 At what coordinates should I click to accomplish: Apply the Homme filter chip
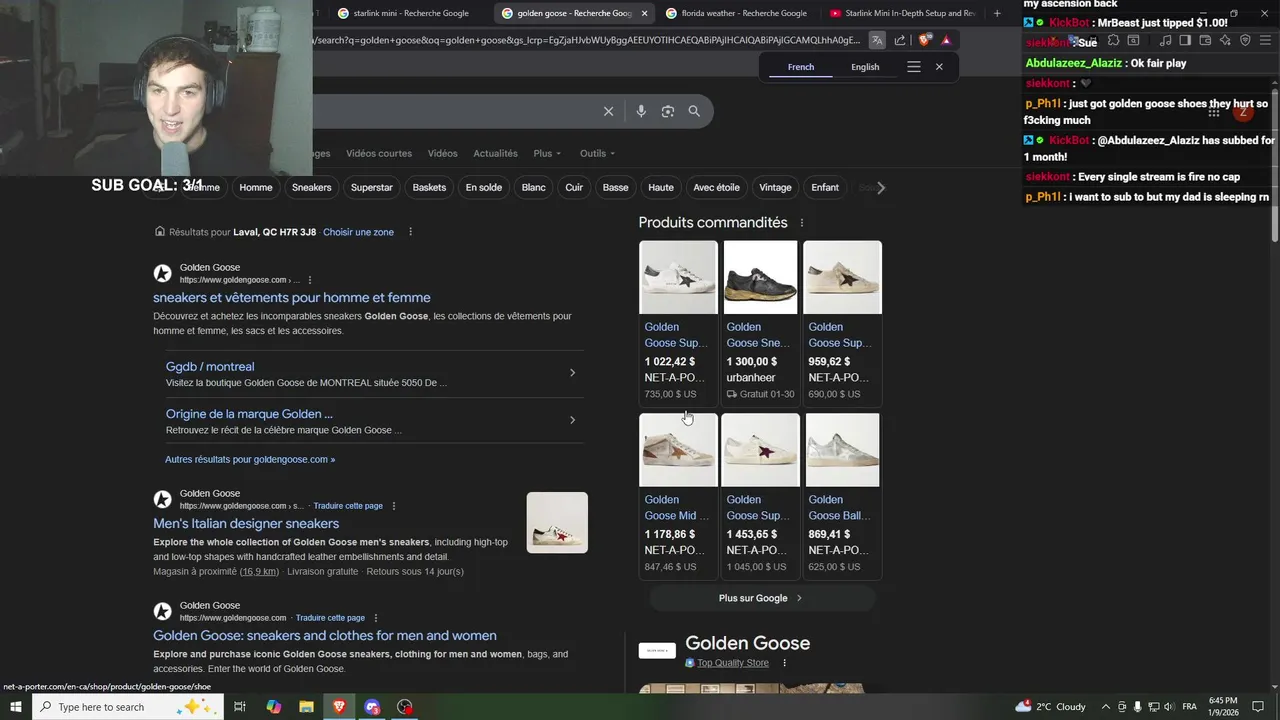256,187
